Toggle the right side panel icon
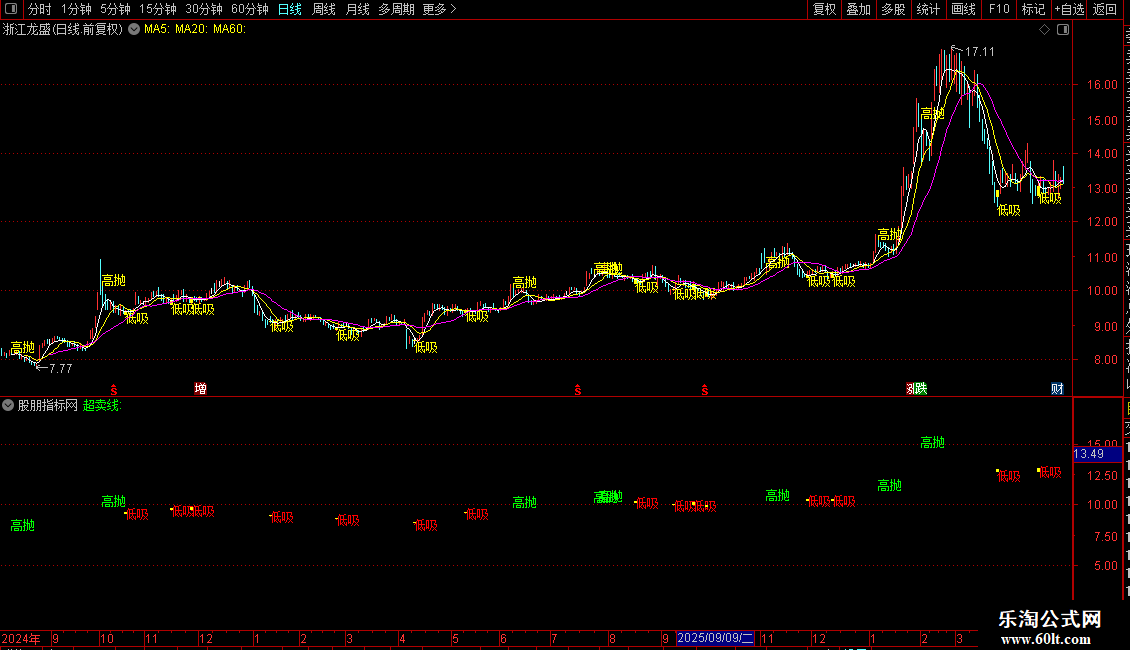Screen dimensions: 1130x650 click(1063, 30)
